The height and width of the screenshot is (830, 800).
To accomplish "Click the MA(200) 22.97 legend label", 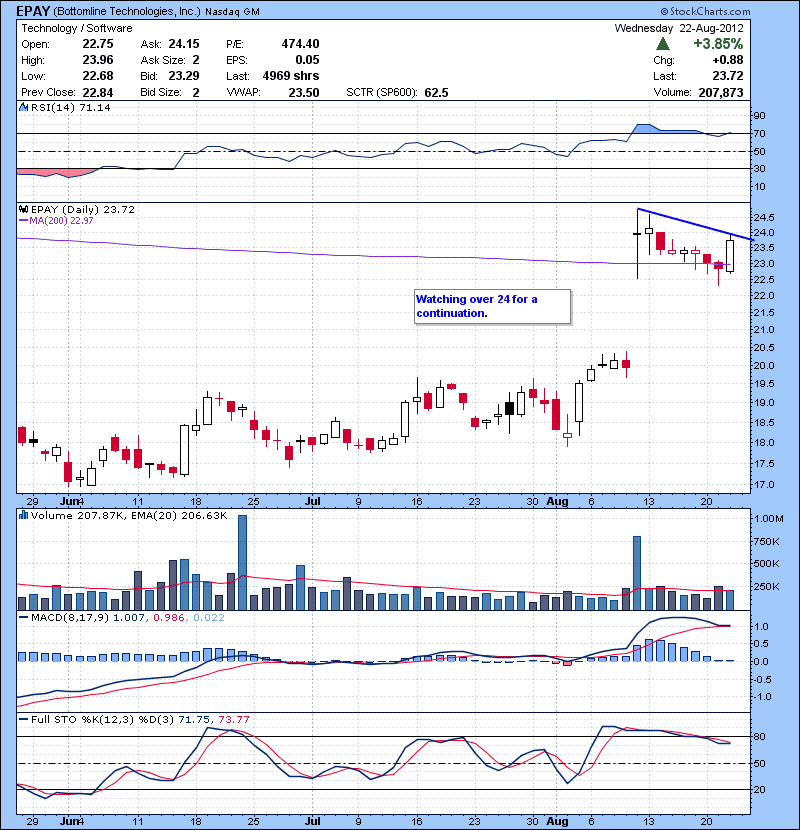I will (x=61, y=221).
